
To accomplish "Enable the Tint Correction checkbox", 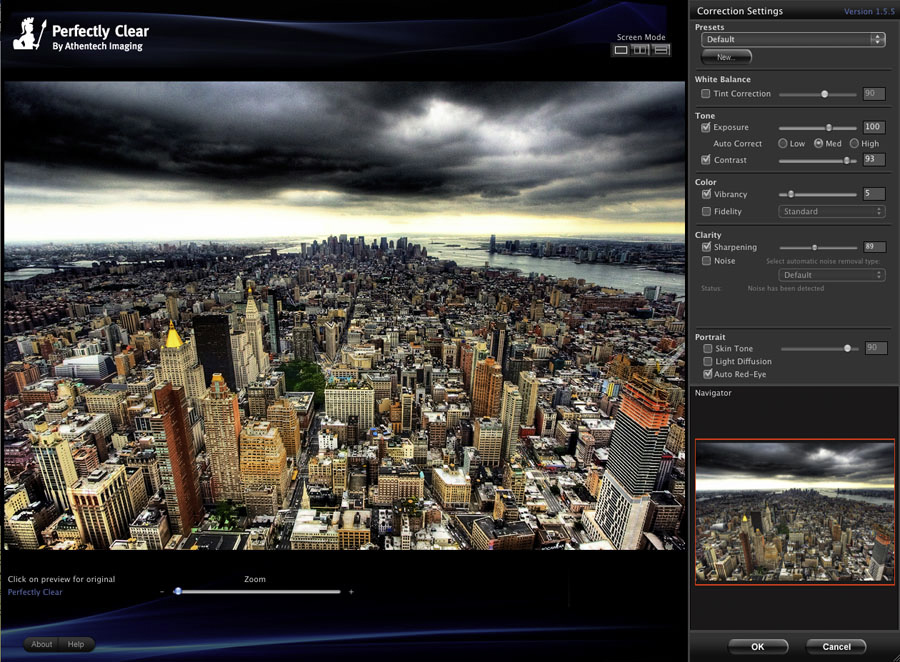I will click(x=706, y=94).
